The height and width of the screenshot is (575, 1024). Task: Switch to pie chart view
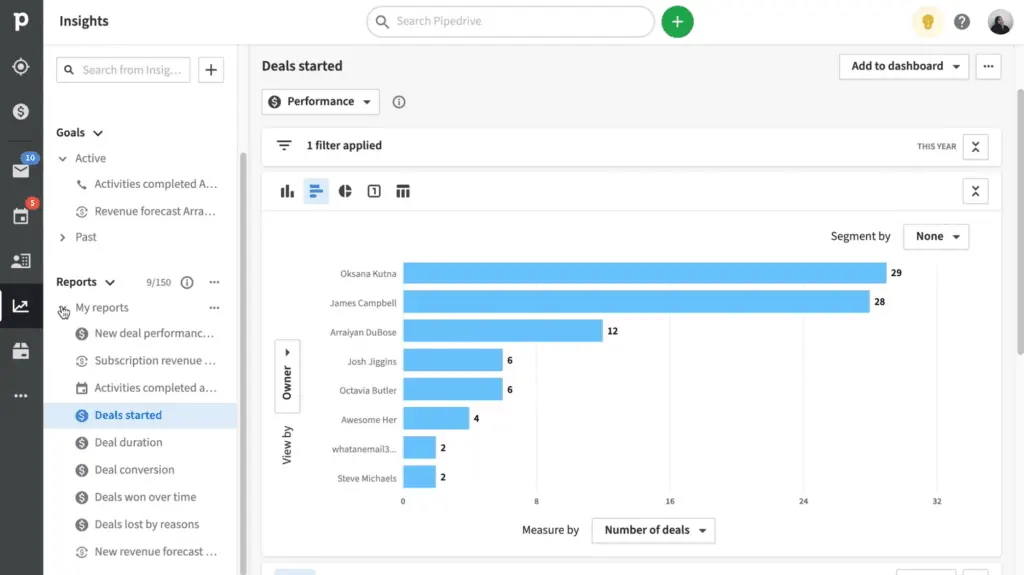coord(345,191)
